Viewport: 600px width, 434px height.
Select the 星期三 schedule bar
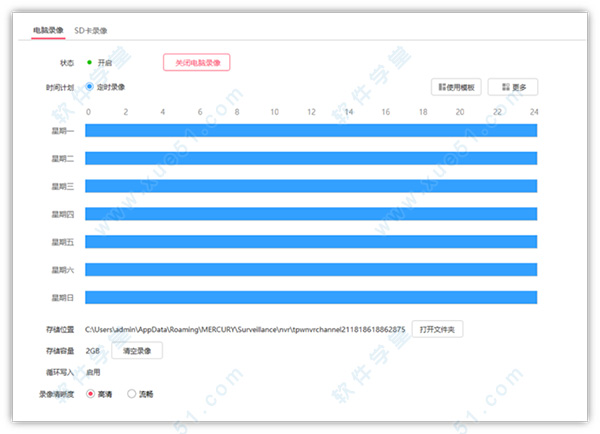click(x=311, y=186)
